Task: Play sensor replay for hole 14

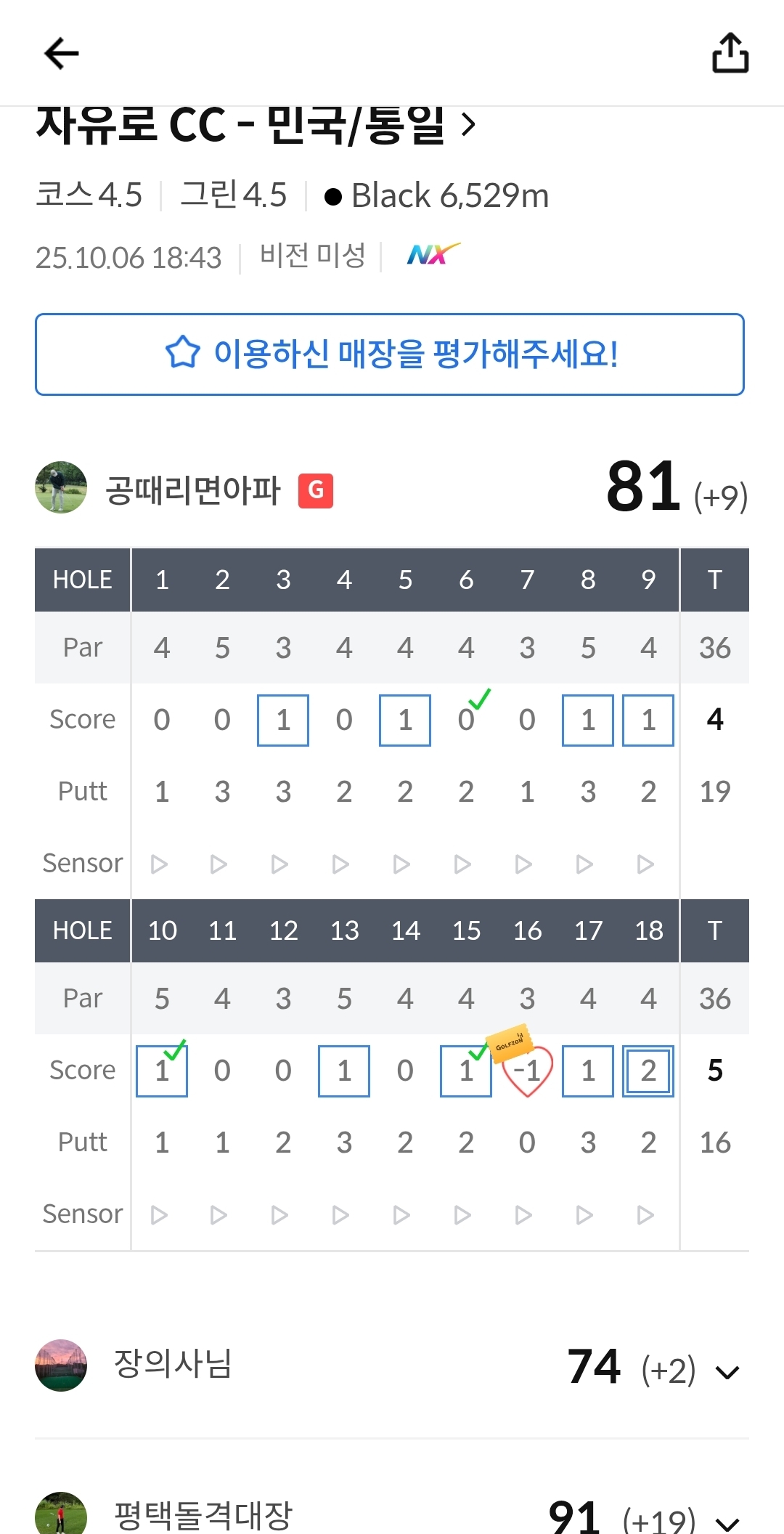Action: [x=402, y=1214]
